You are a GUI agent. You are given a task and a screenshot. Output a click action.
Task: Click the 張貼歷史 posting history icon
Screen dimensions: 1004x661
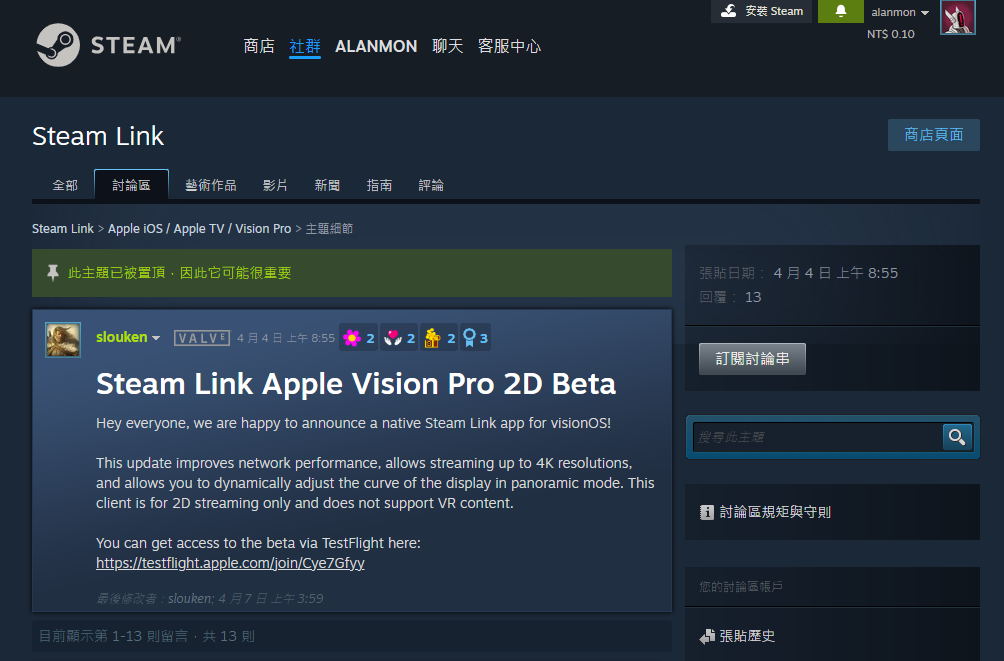[707, 635]
